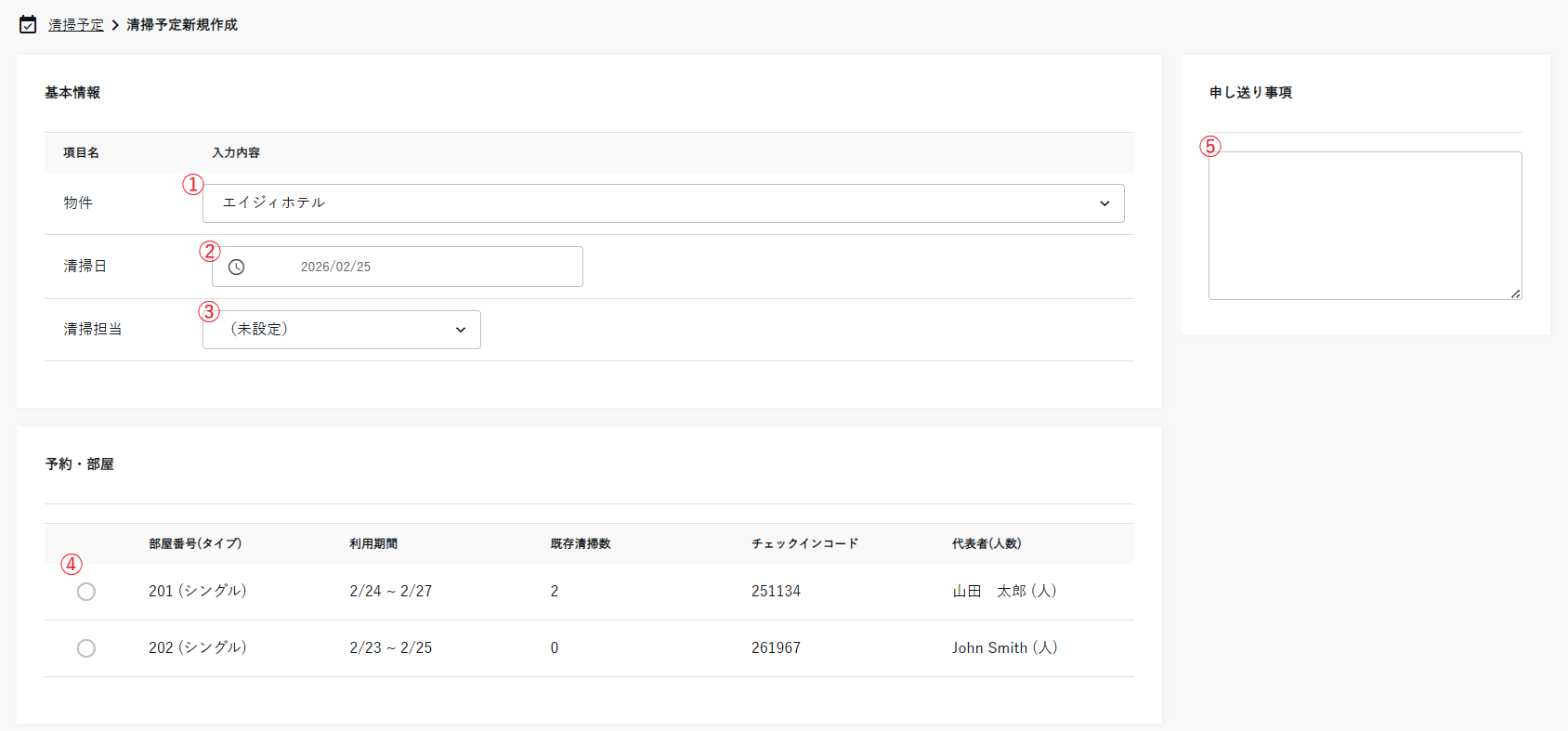Image resolution: width=1568 pixels, height=731 pixels.
Task: Click the チェックインコード column header
Action: (804, 544)
